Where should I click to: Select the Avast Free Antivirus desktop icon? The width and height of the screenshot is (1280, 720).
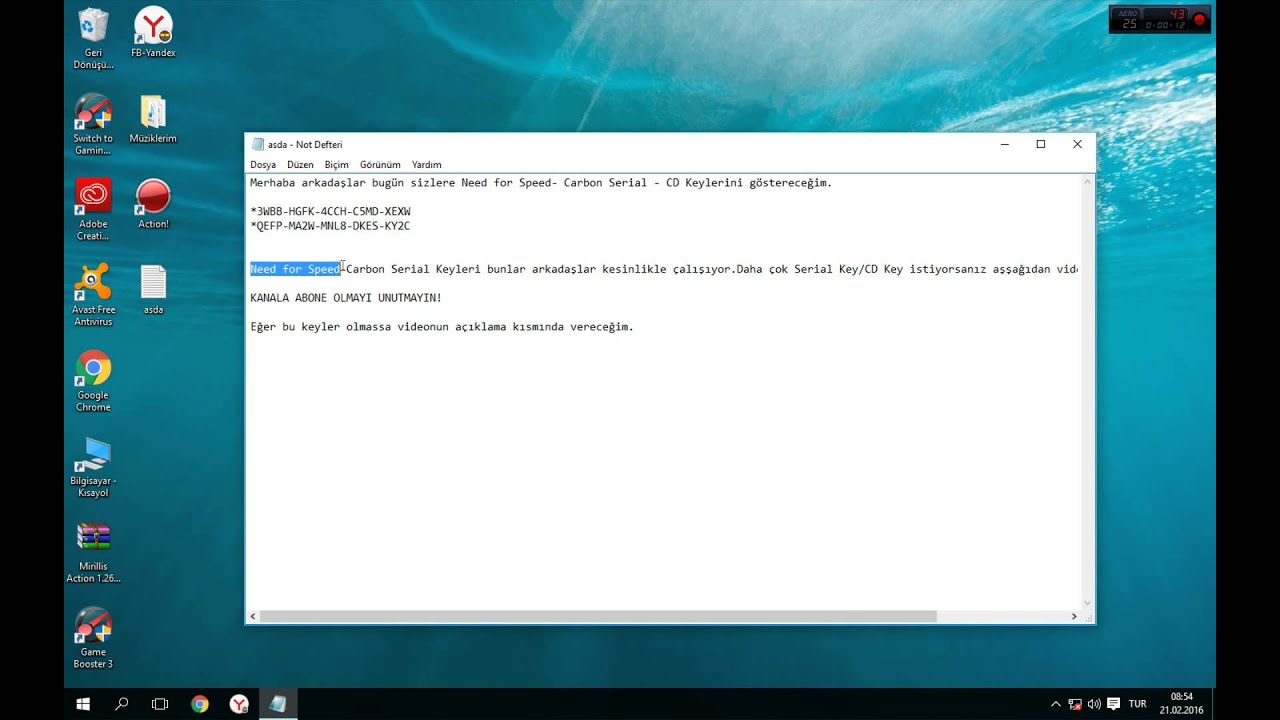(93, 296)
